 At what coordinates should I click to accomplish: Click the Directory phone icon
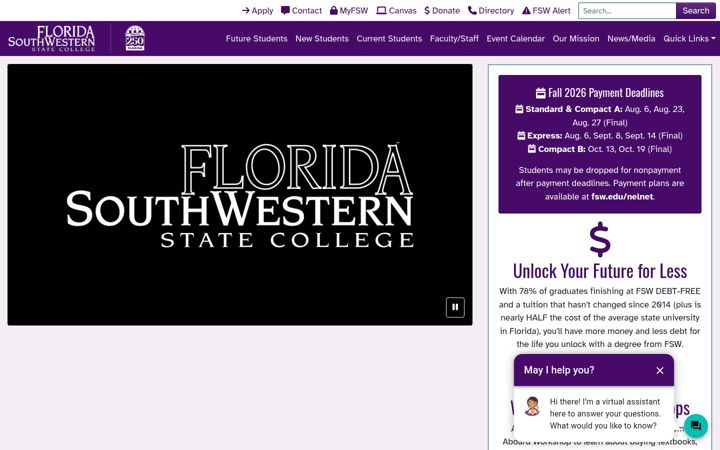[x=472, y=11]
